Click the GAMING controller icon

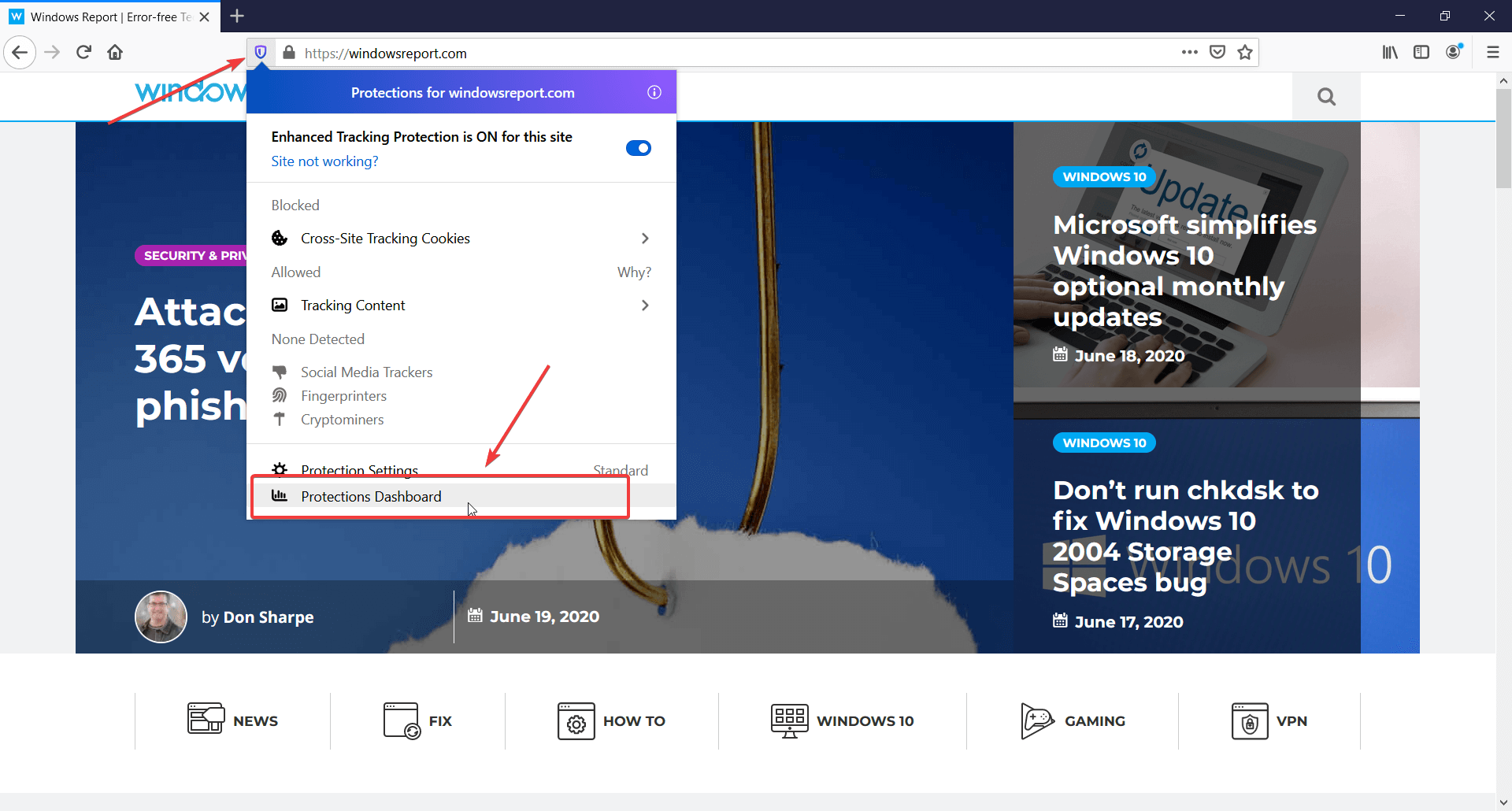(x=1037, y=720)
